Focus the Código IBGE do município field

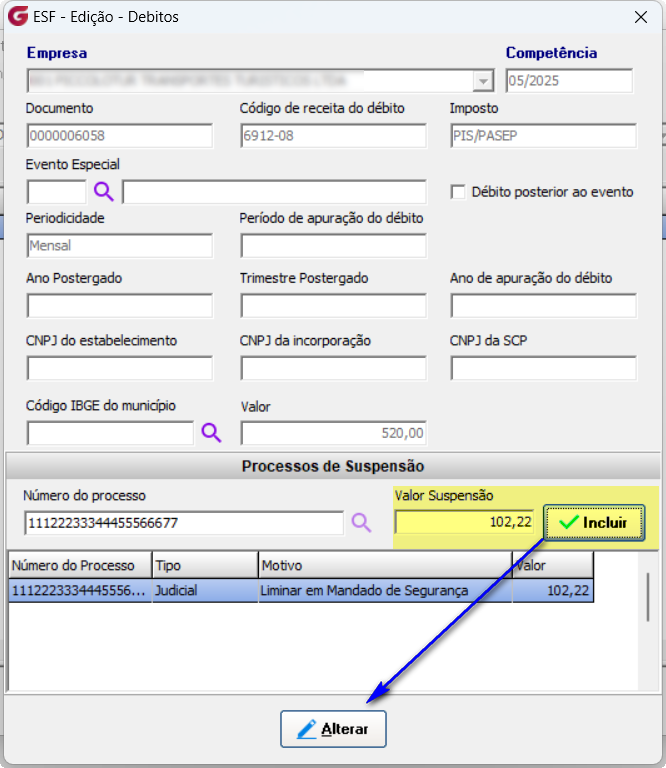coord(111,433)
